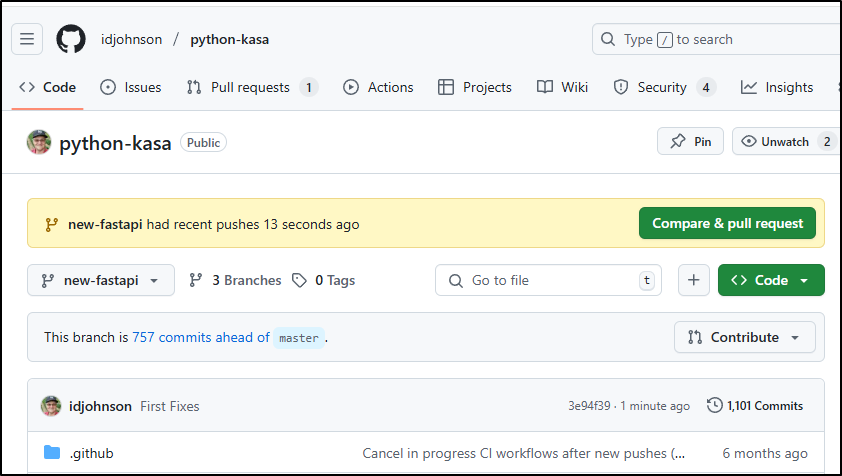
Task: Click the branch icon beside 3 Branches
Action: click(x=196, y=280)
